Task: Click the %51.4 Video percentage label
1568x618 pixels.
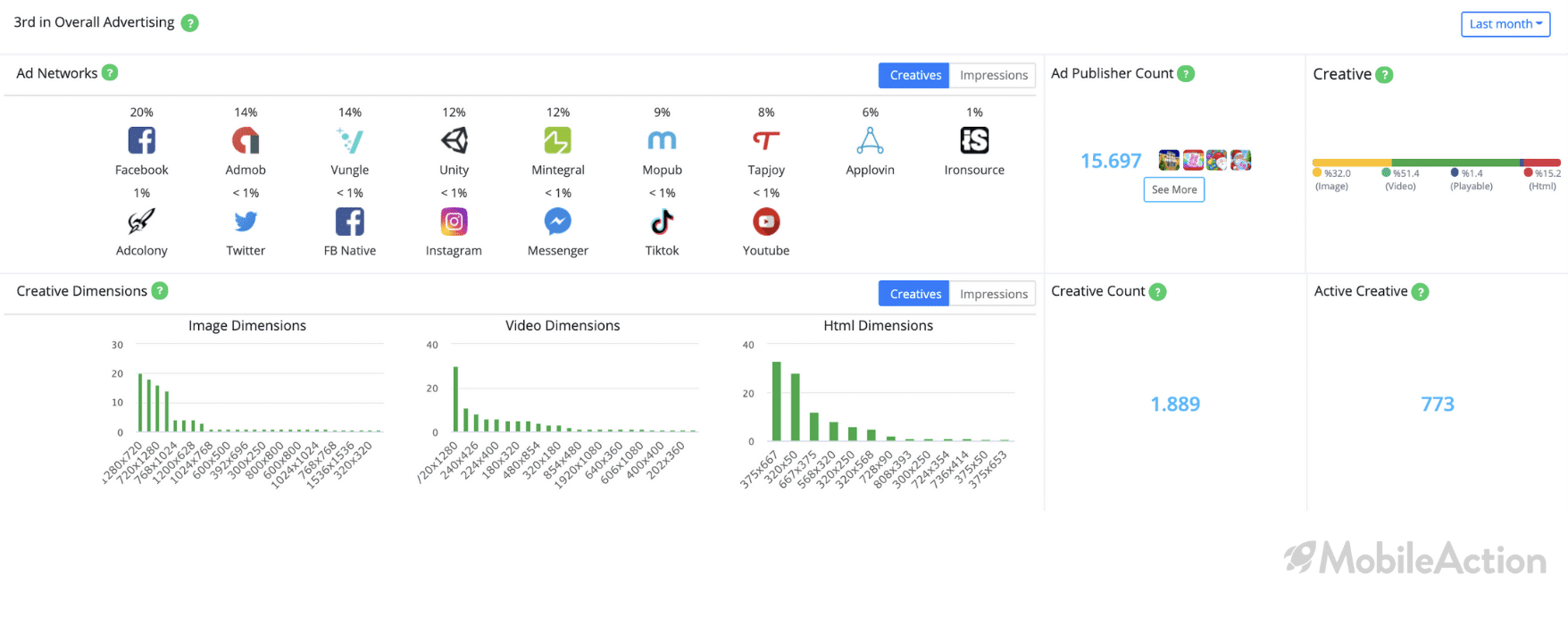Action: coord(1406,173)
